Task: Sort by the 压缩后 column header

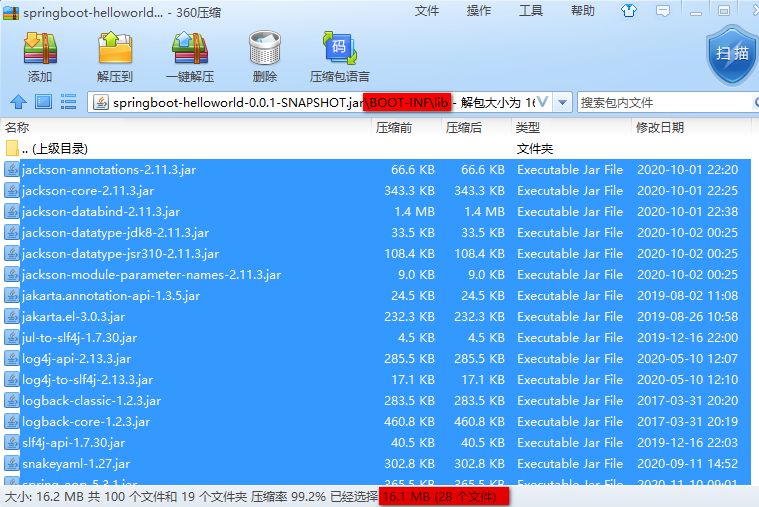Action: click(477, 127)
